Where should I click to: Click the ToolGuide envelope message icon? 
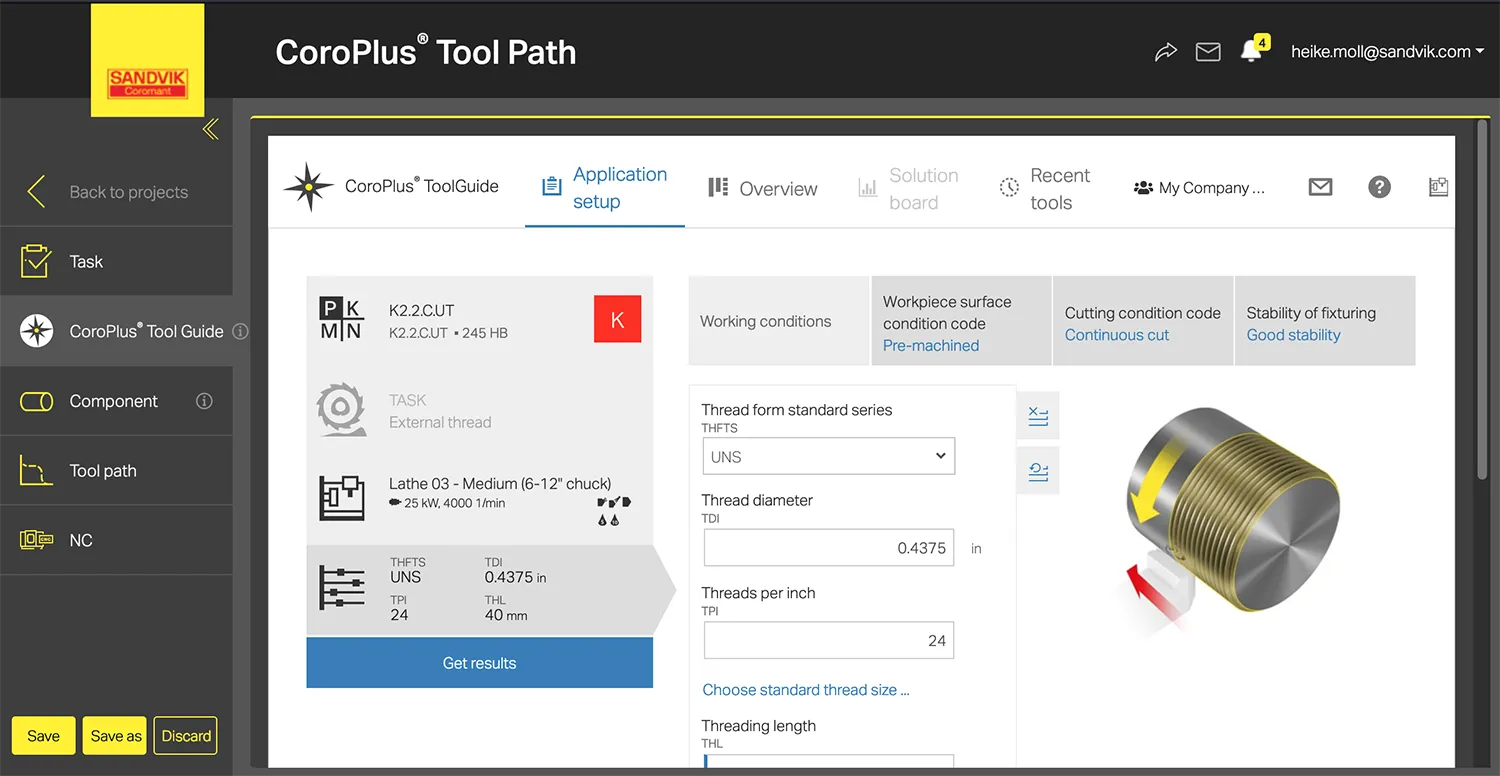point(1320,187)
